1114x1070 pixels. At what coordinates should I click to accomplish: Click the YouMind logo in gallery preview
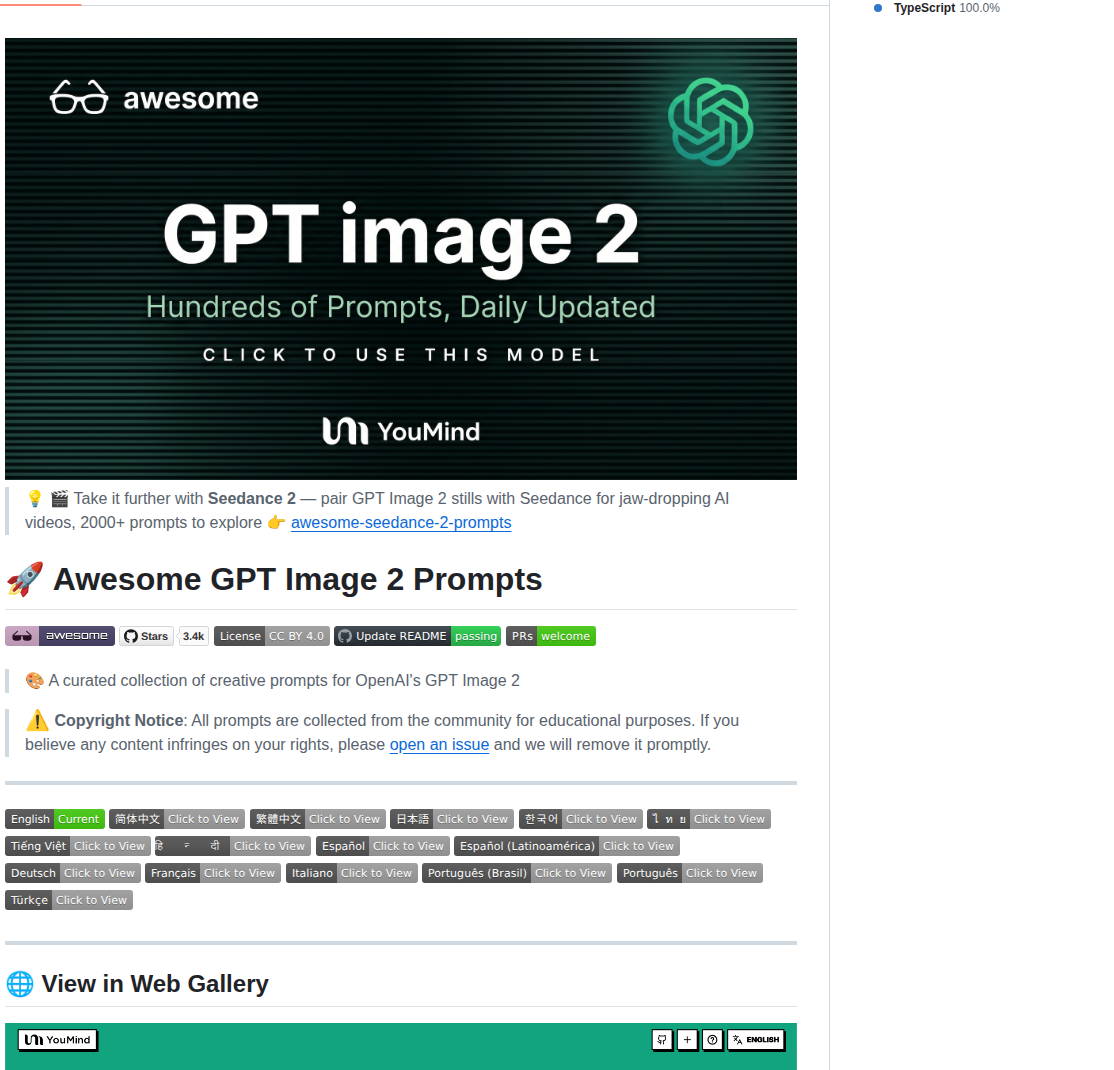tap(58, 1040)
